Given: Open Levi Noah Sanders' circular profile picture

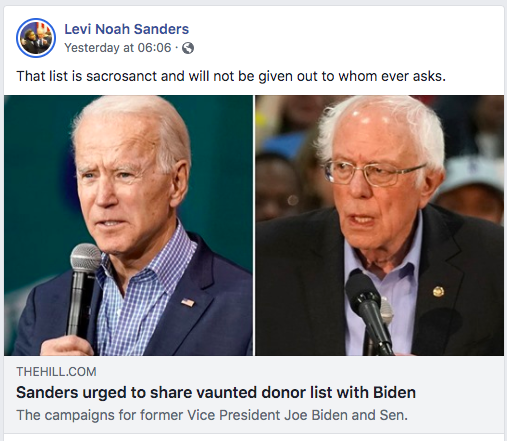Looking at the screenshot, I should click(36, 38).
